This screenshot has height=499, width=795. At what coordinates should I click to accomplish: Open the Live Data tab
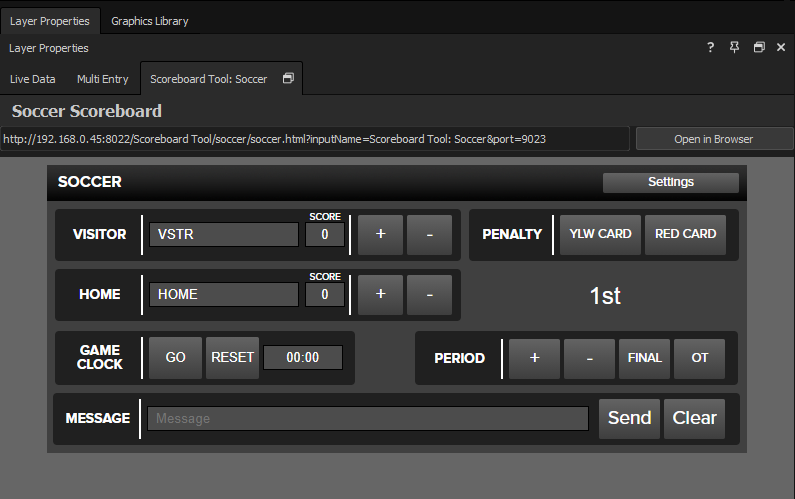pos(32,78)
